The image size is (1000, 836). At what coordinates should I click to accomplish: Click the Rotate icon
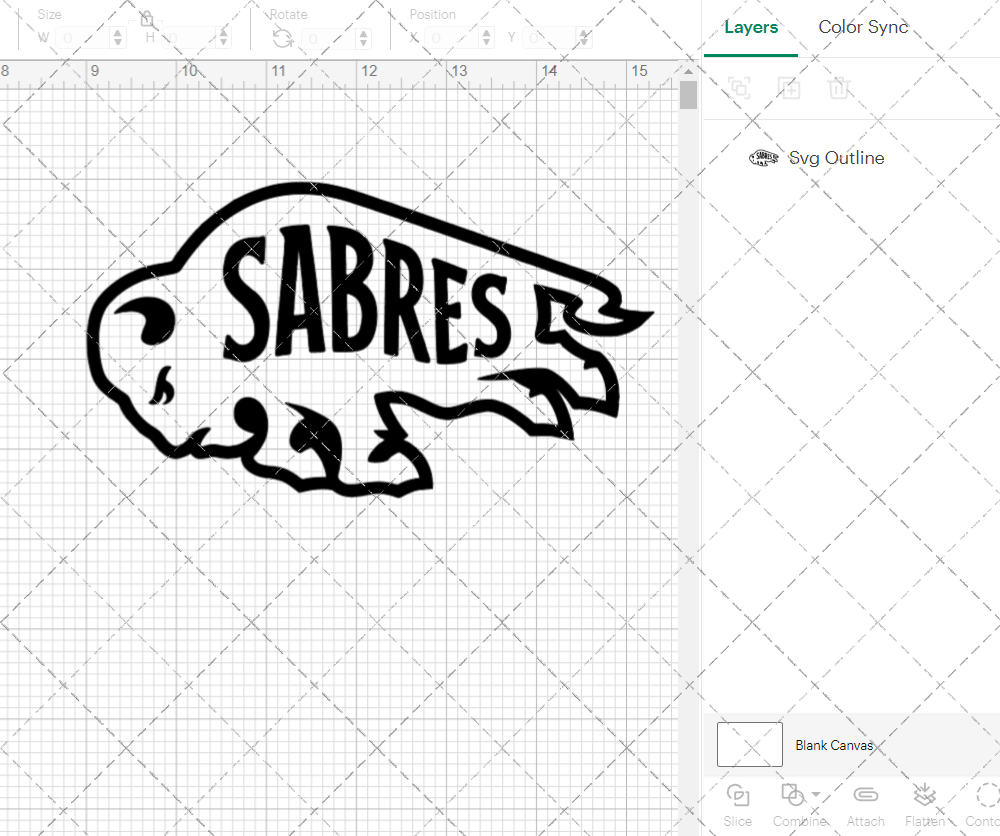click(283, 39)
